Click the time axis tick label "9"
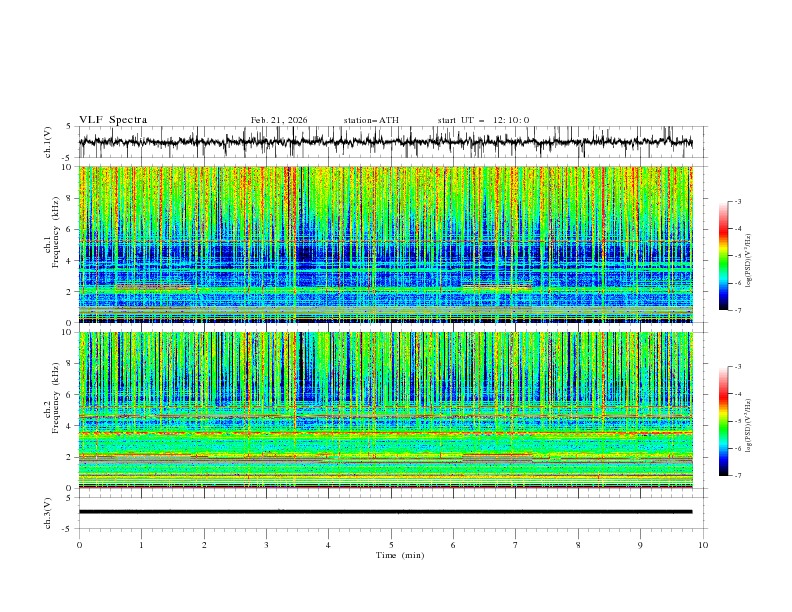This screenshot has width=792, height=612. (x=640, y=545)
